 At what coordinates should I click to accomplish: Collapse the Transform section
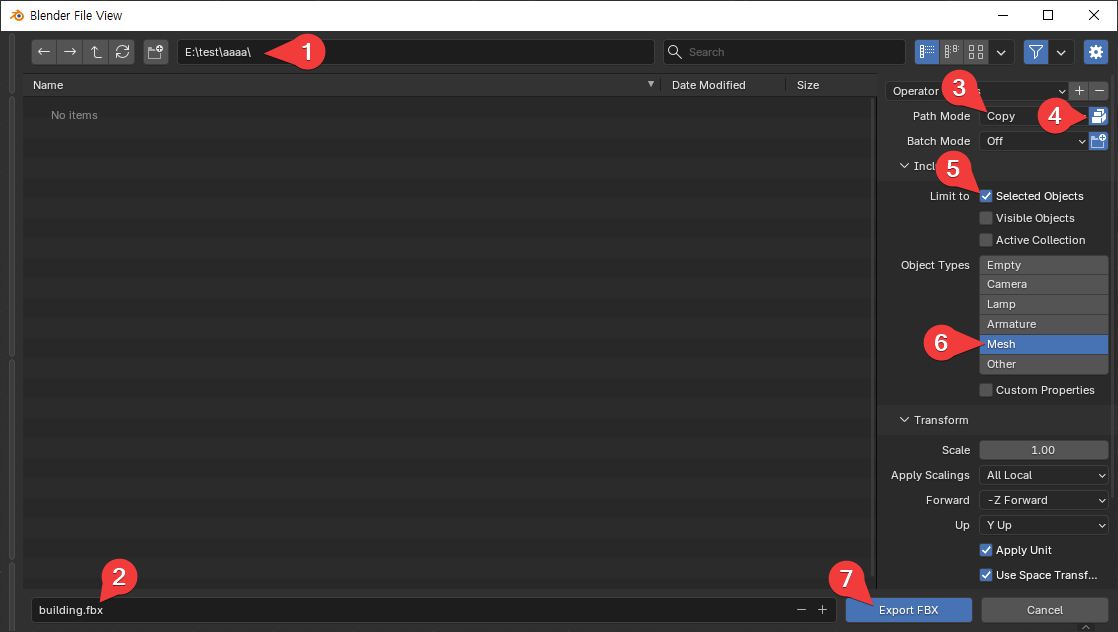[x=904, y=420]
